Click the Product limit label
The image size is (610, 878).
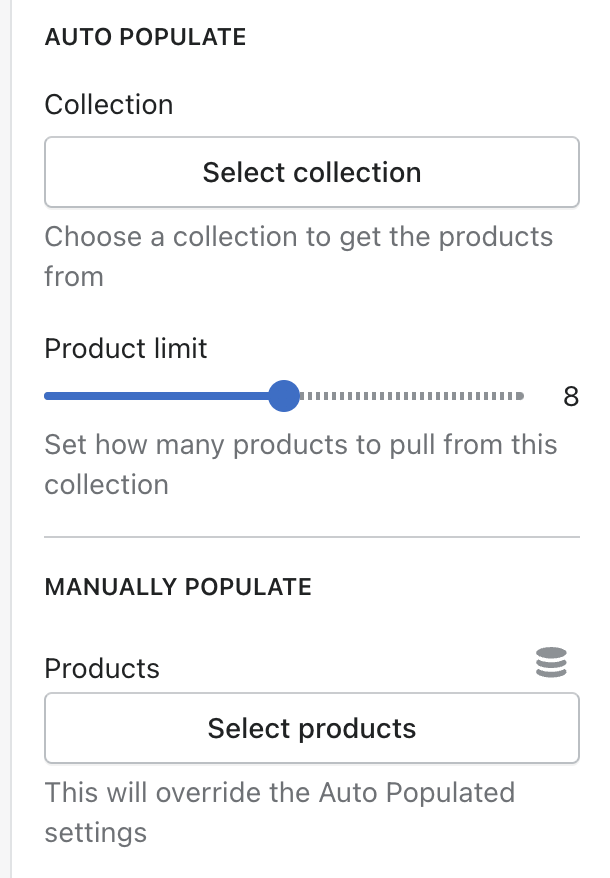pos(126,348)
